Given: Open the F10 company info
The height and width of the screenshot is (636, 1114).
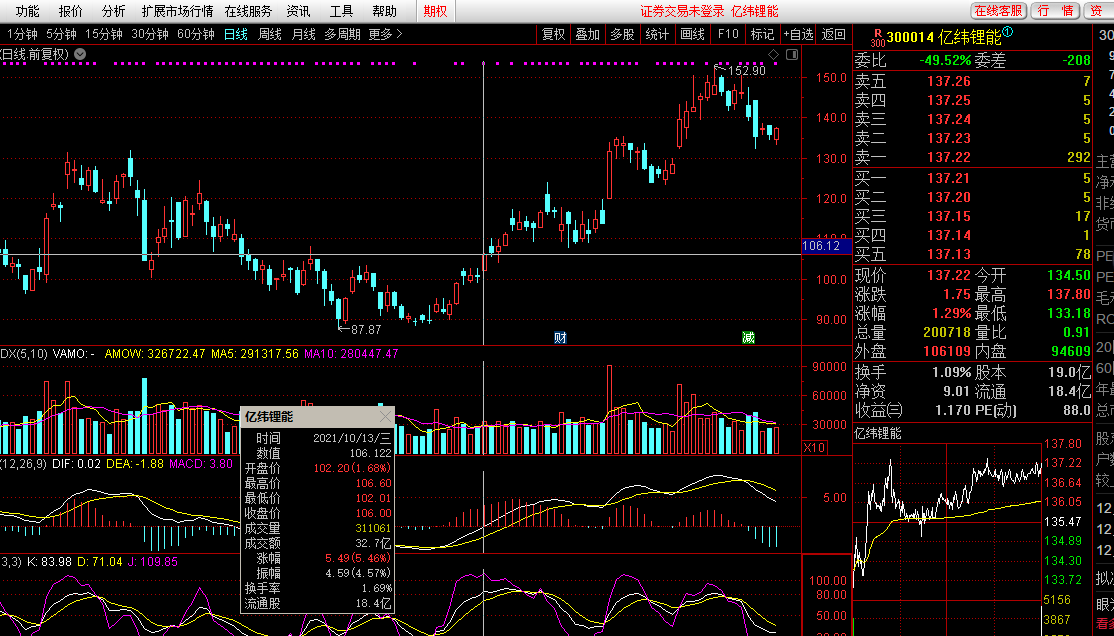Looking at the screenshot, I should pos(728,34).
